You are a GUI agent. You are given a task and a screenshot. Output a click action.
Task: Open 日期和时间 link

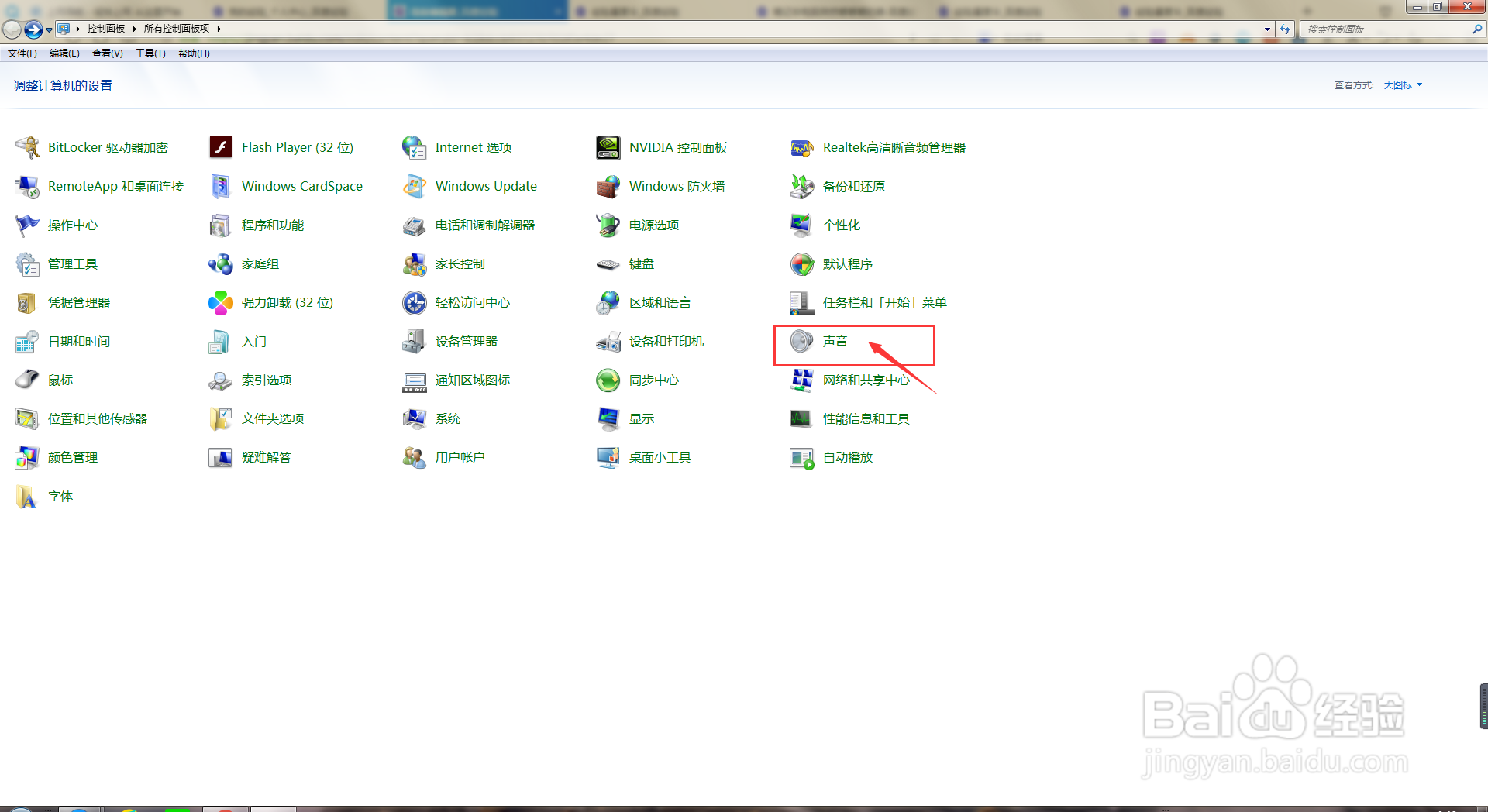pyautogui.click(x=79, y=341)
